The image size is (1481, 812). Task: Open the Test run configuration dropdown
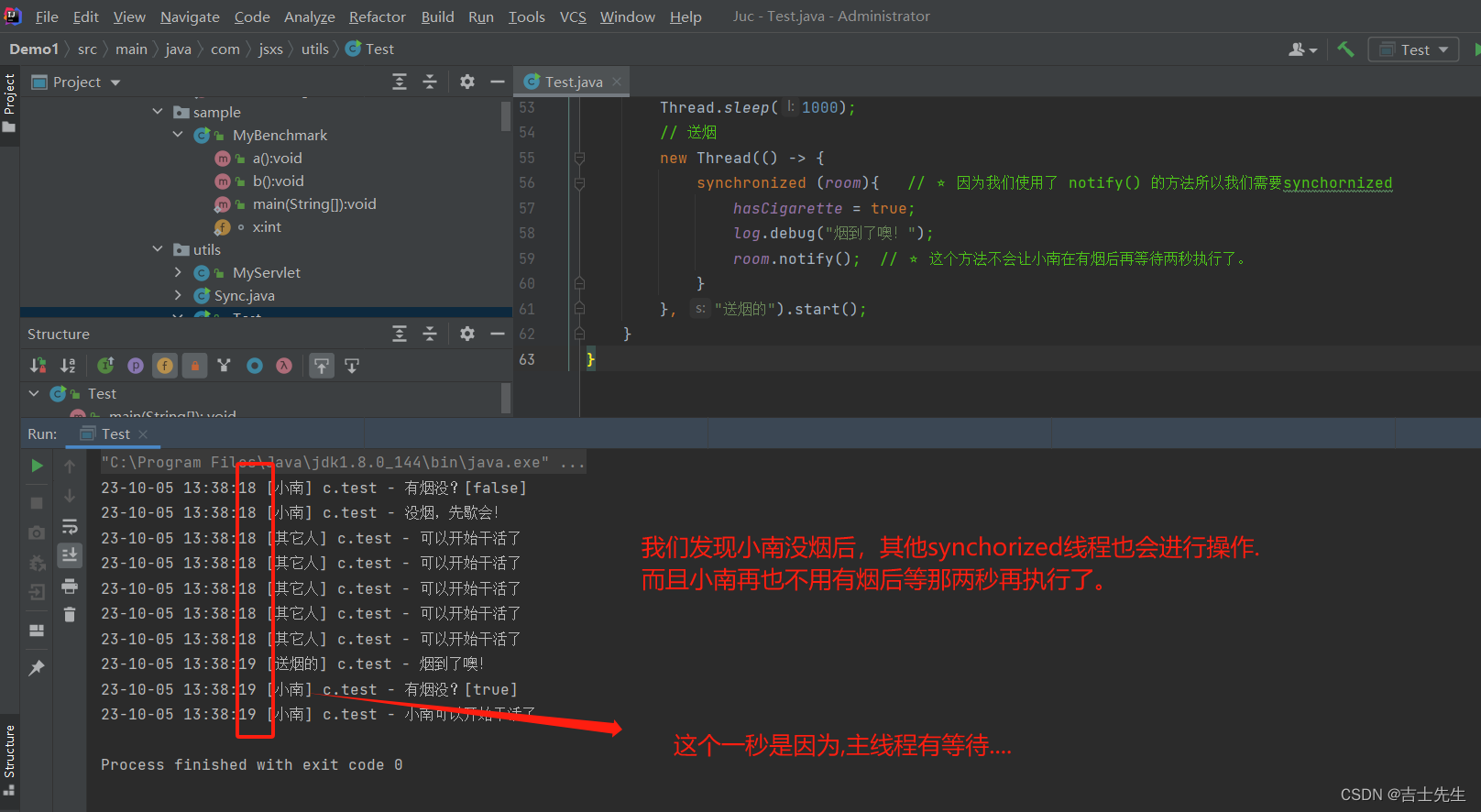[x=1414, y=49]
